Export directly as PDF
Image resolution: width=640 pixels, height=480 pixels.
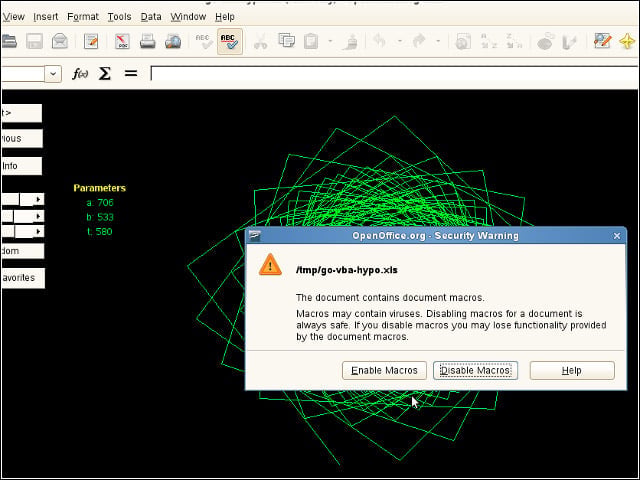pyautogui.click(x=122, y=41)
